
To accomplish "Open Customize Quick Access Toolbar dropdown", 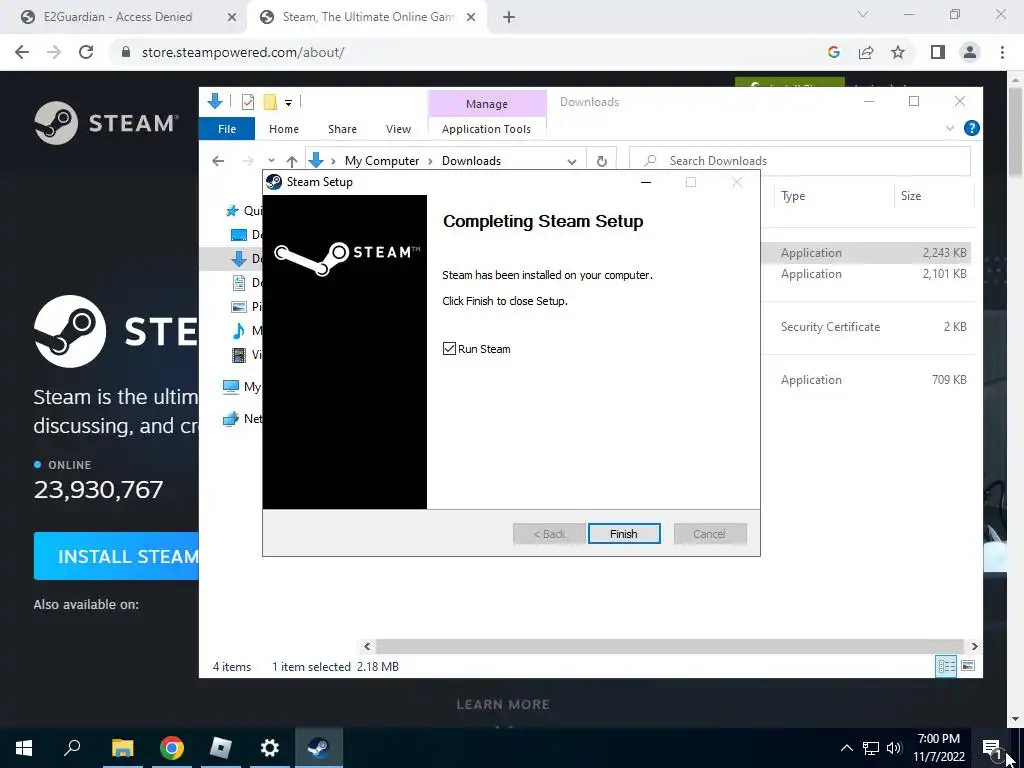I will (288, 102).
